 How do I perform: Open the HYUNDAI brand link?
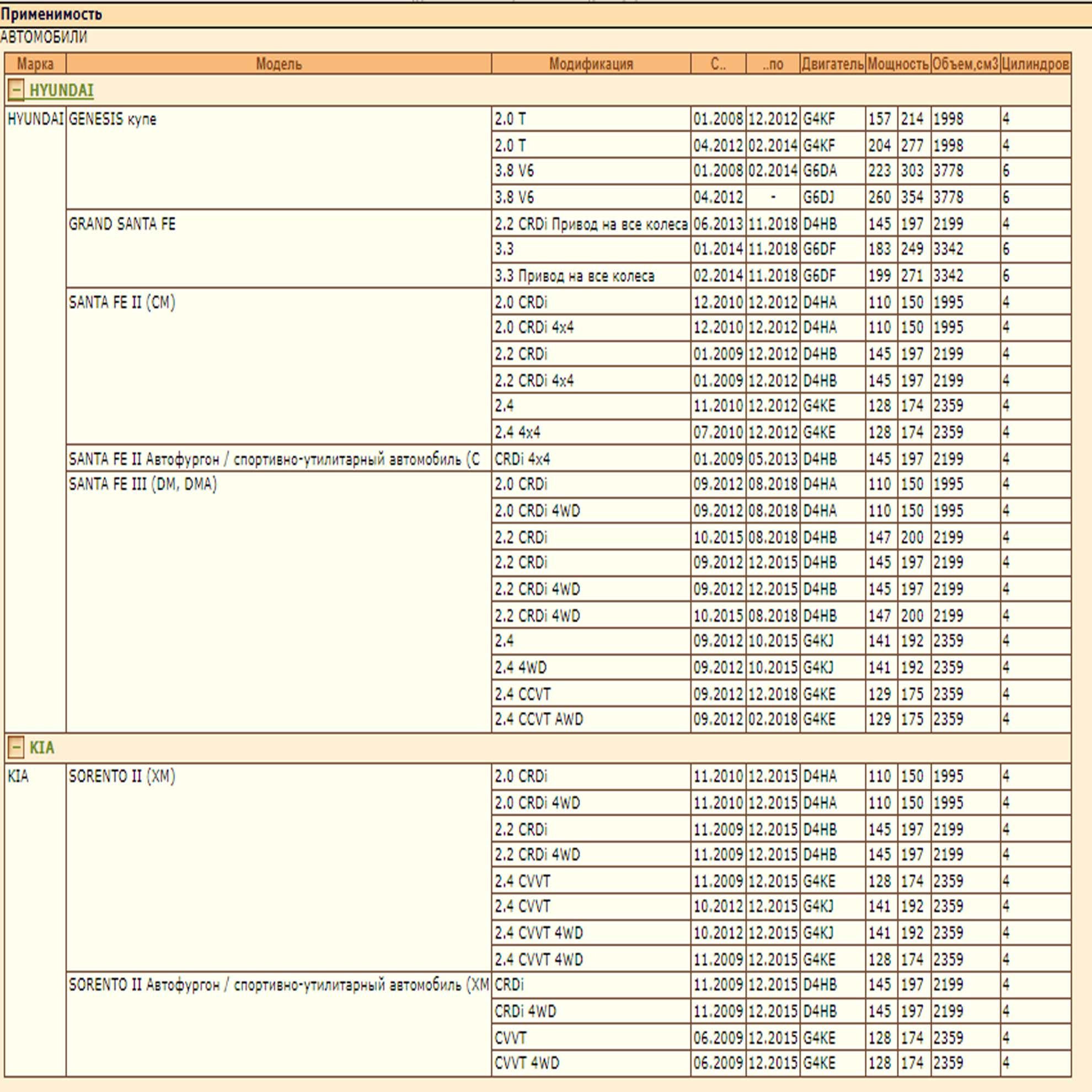(x=61, y=90)
